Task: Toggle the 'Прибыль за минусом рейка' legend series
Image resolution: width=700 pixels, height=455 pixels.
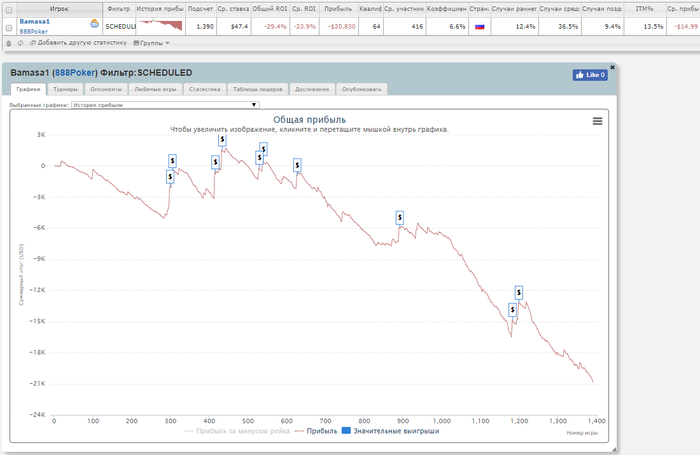Action: (x=237, y=431)
